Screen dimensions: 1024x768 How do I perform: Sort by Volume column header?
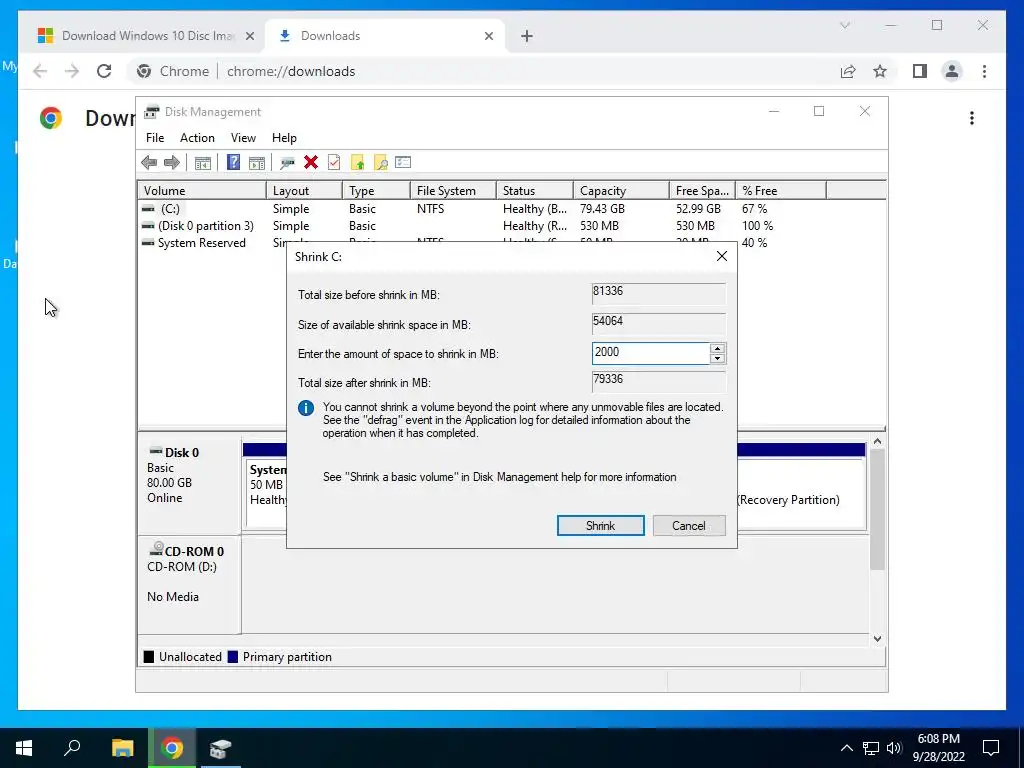coord(202,191)
